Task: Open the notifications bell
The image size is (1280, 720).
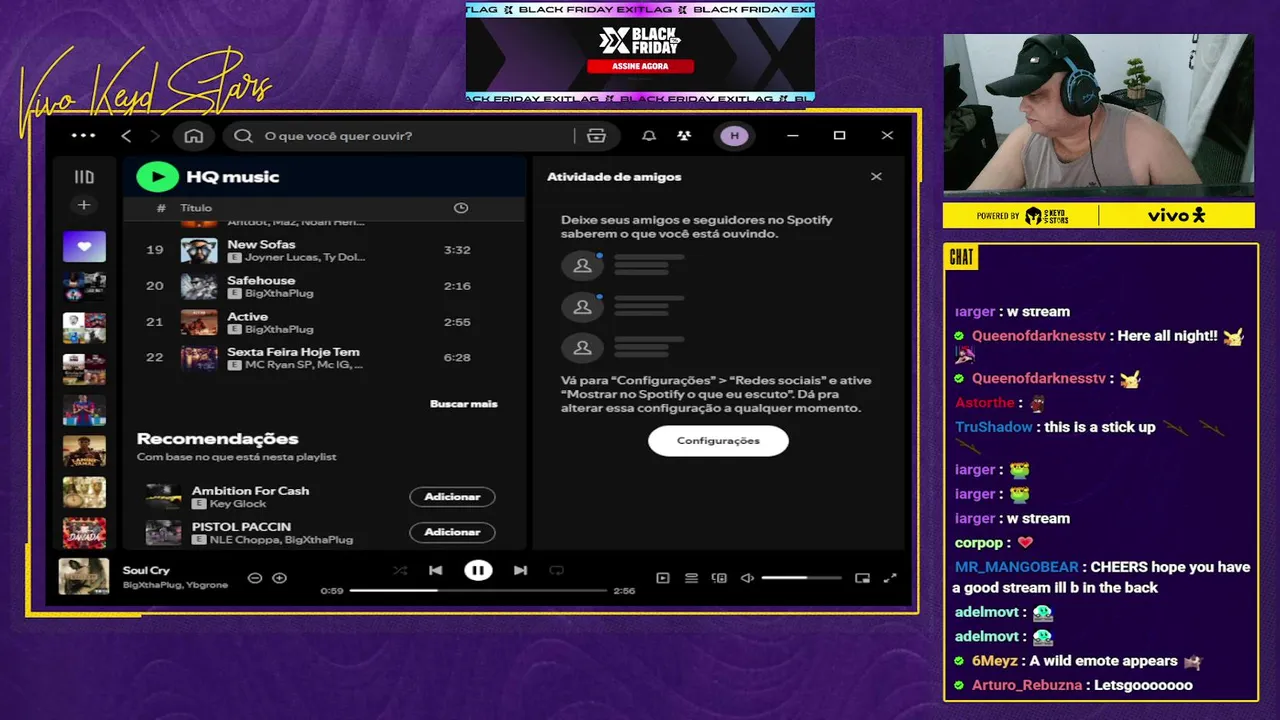Action: 649,136
